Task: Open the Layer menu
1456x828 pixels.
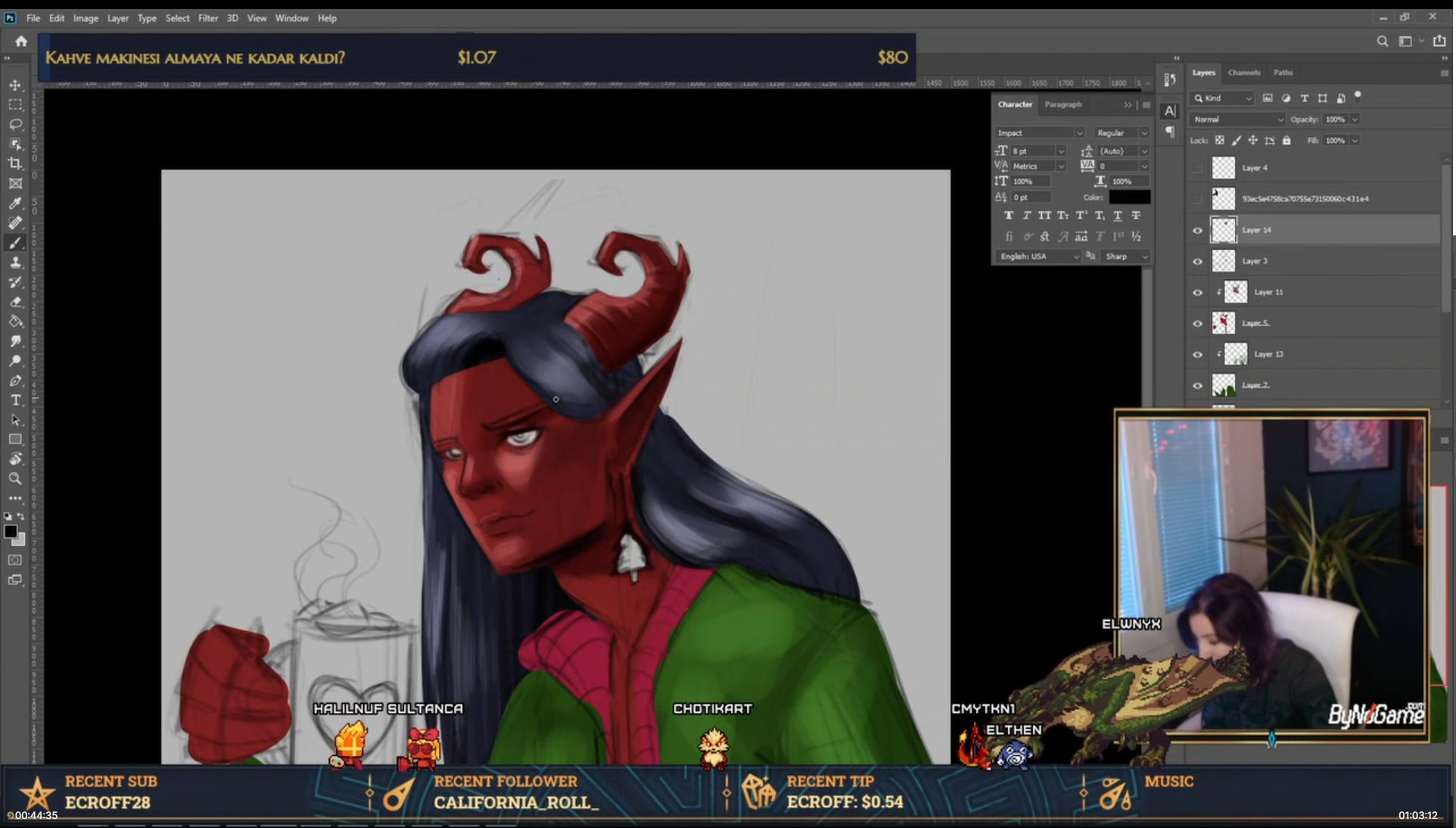Action: [118, 18]
